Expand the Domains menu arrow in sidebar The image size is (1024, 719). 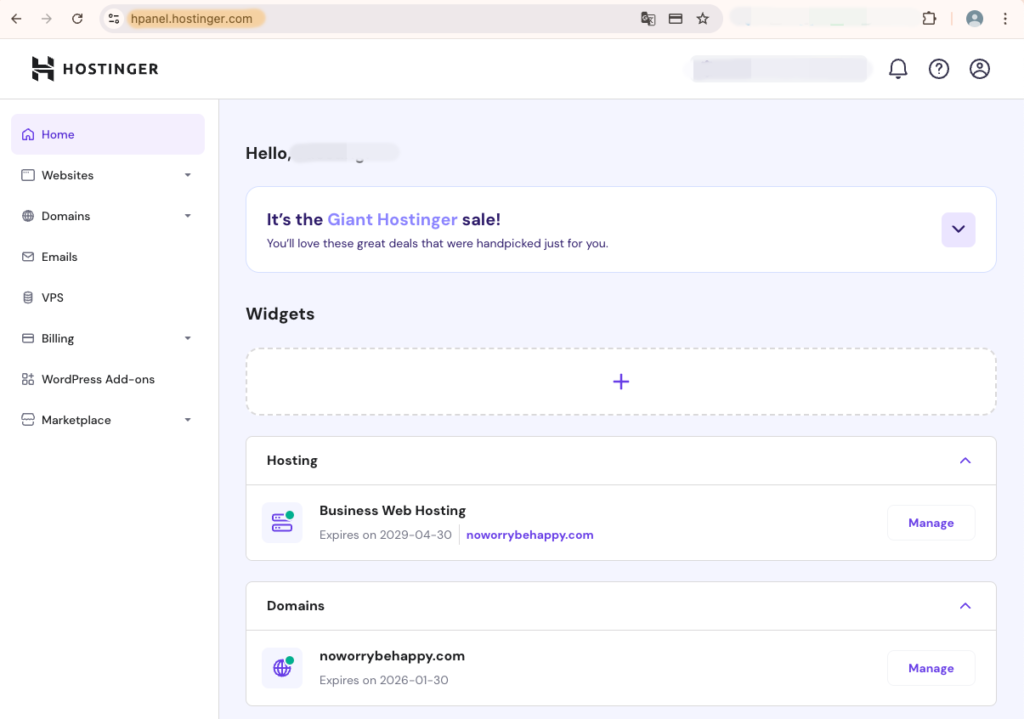pos(187,216)
